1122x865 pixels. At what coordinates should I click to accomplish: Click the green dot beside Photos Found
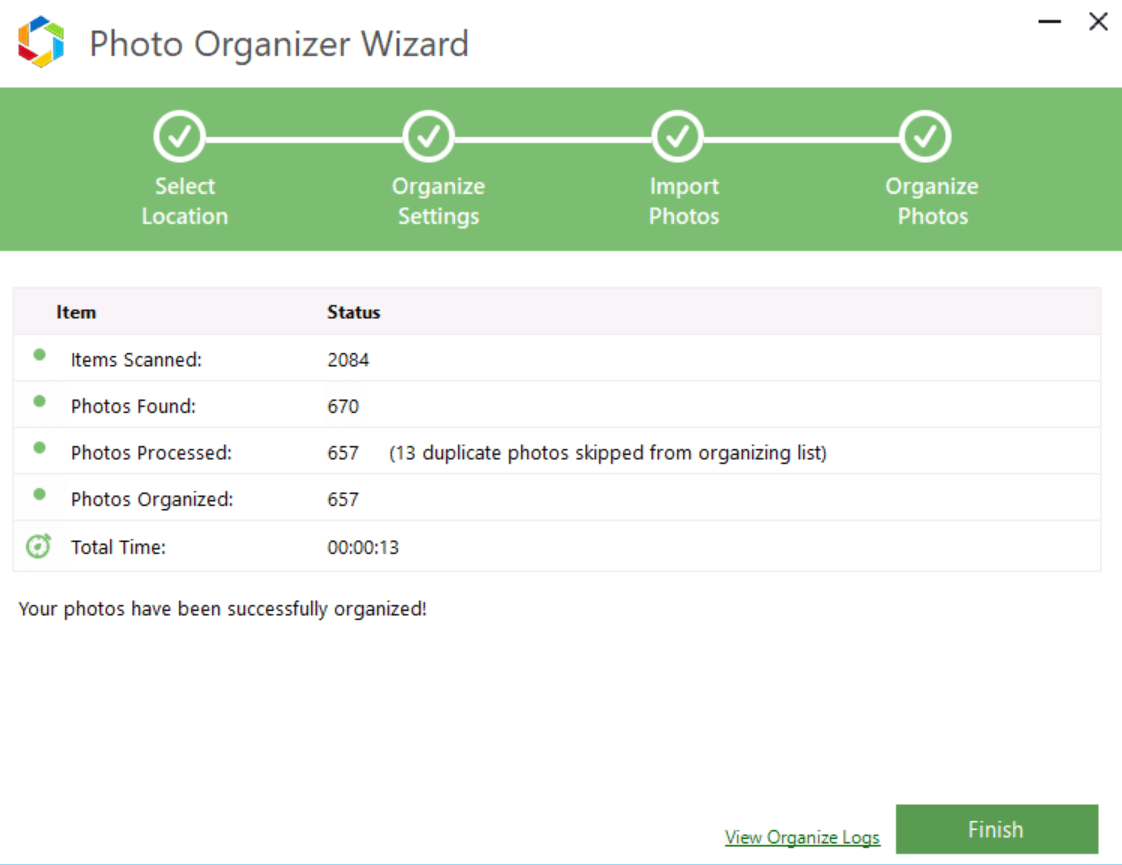pyautogui.click(x=40, y=399)
